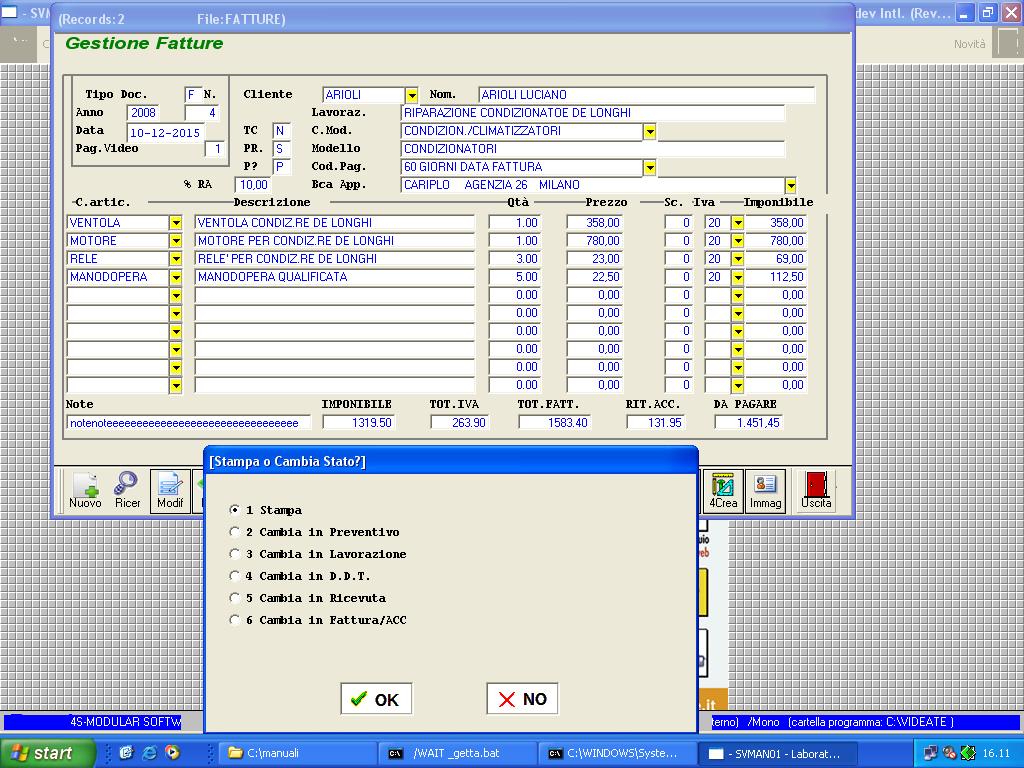Switch to the /WAIT _getta.bat taskbar window
Viewport: 1024px width, 768px height.
point(456,753)
